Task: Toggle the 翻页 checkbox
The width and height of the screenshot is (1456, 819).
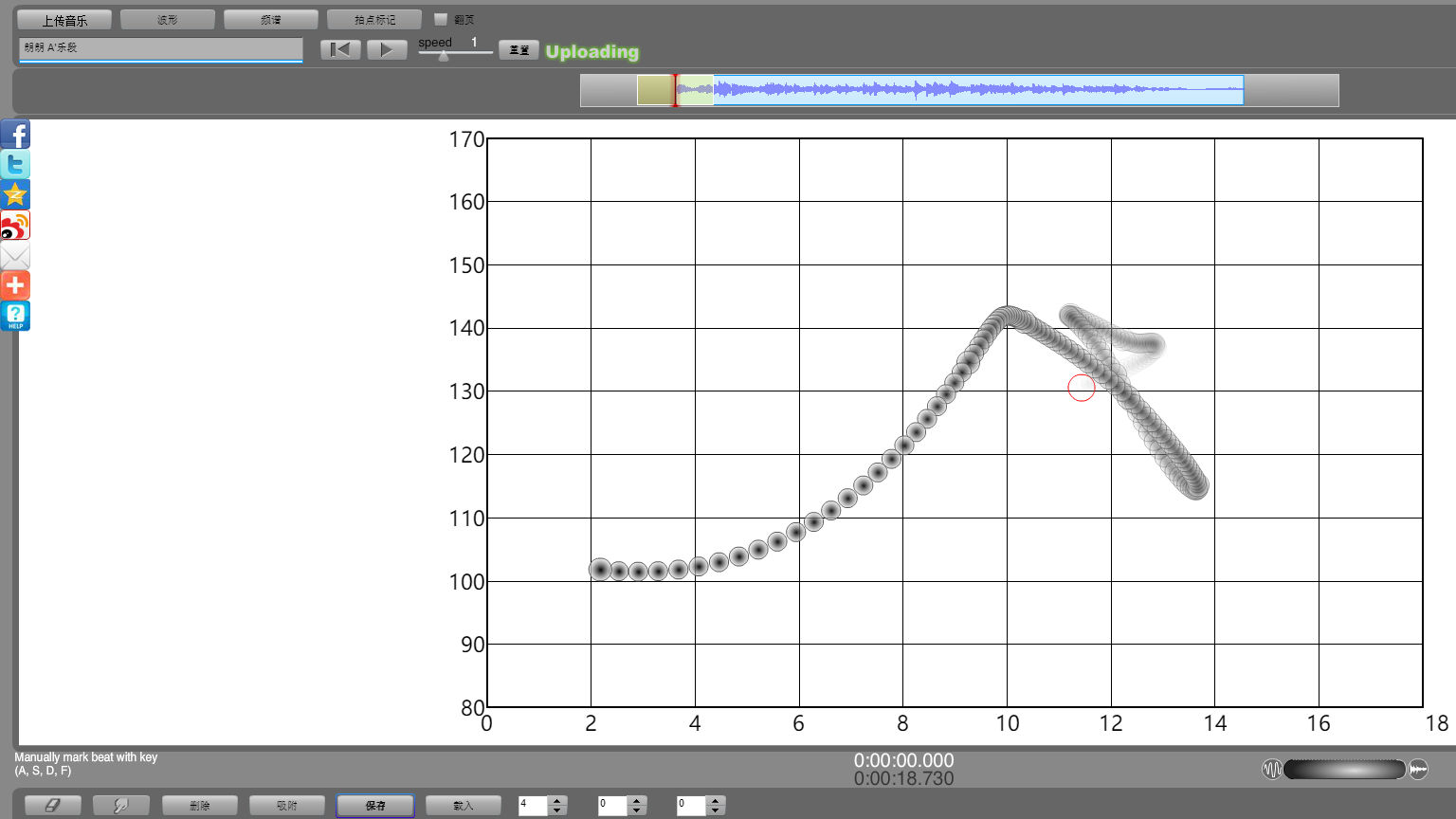Action: coord(441,19)
